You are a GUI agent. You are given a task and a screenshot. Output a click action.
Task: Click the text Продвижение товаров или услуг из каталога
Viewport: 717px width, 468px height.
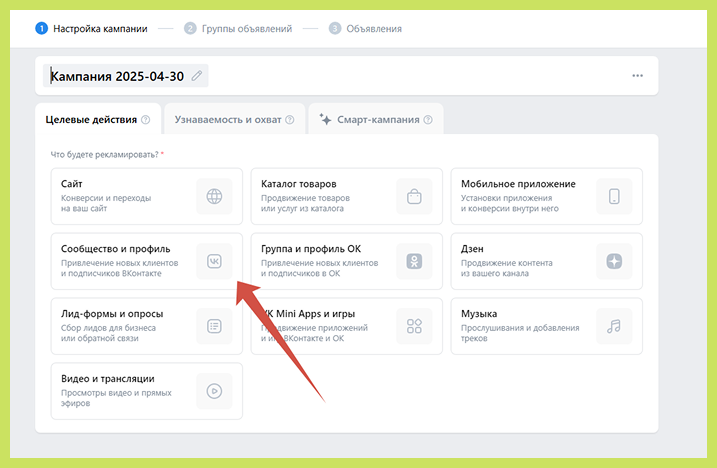305,203
